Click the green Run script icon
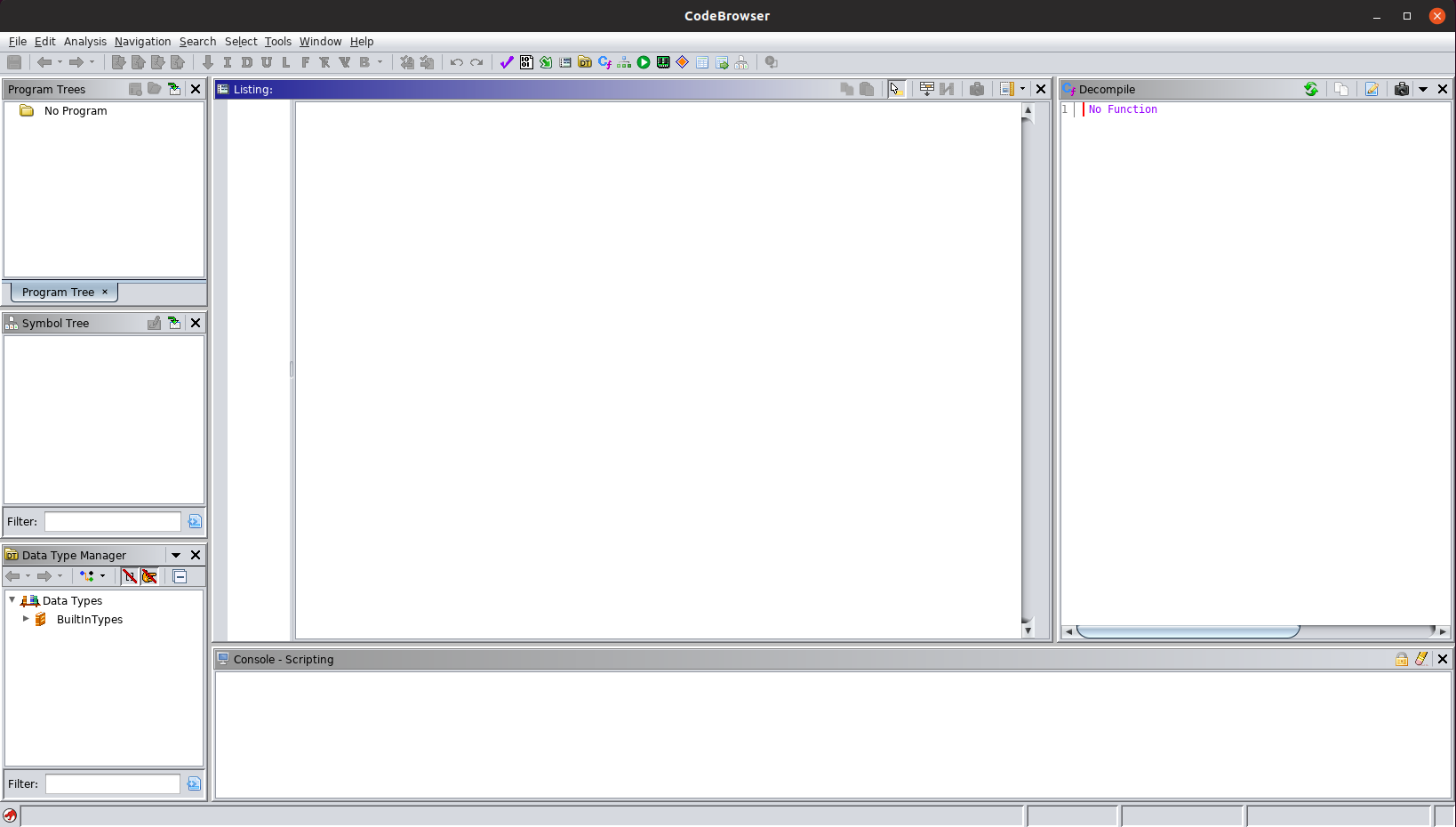Screen dimensions: 1456x827 (x=644, y=62)
